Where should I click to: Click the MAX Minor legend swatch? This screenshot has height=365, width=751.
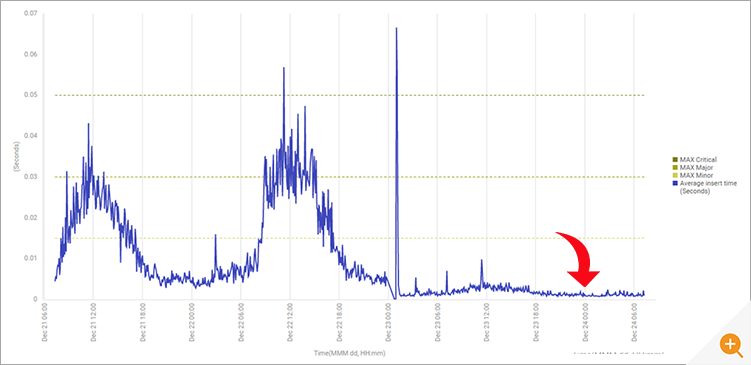coord(675,176)
